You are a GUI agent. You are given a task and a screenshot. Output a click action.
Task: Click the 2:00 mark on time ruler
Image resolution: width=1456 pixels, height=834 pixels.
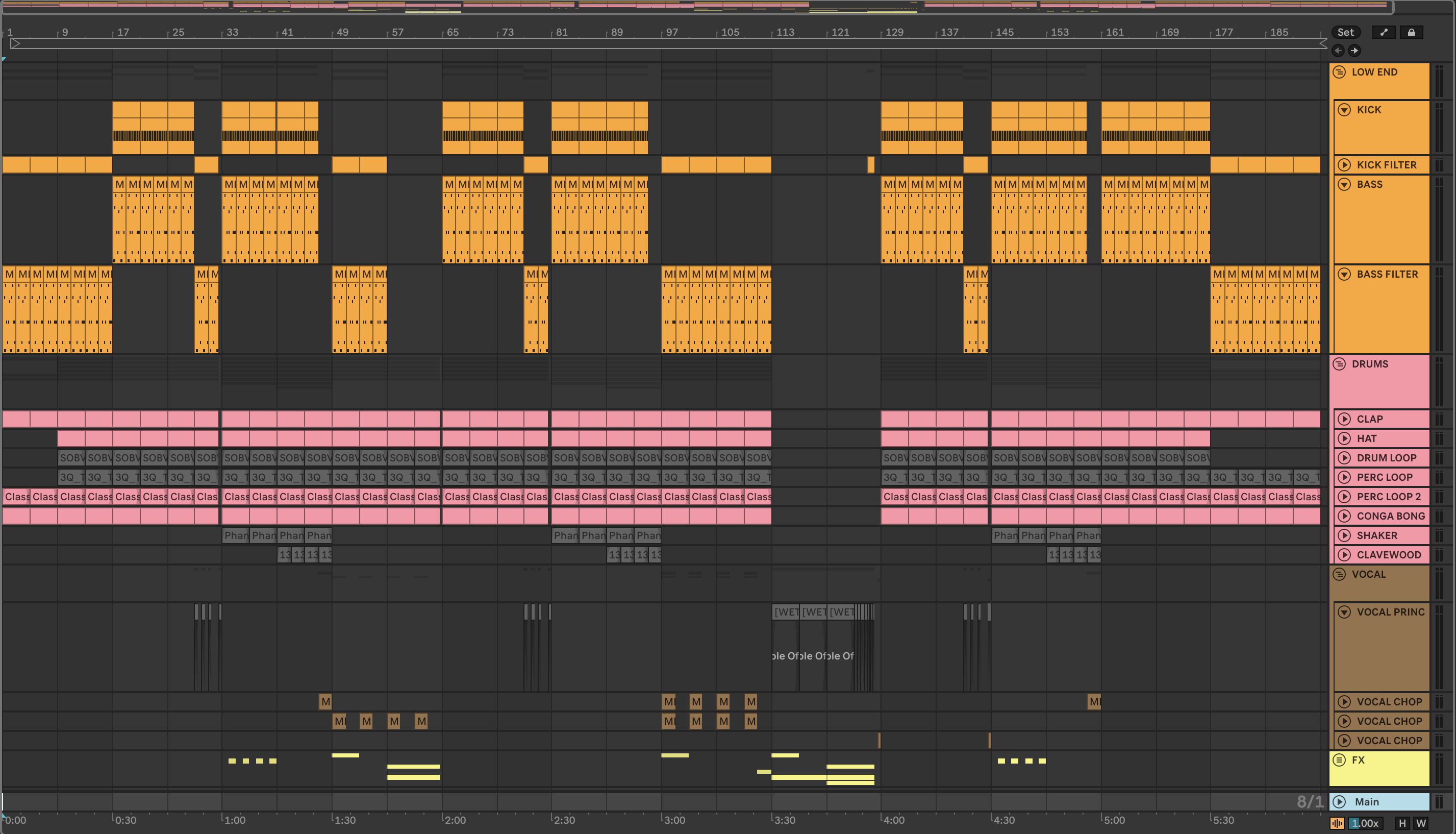click(x=455, y=820)
